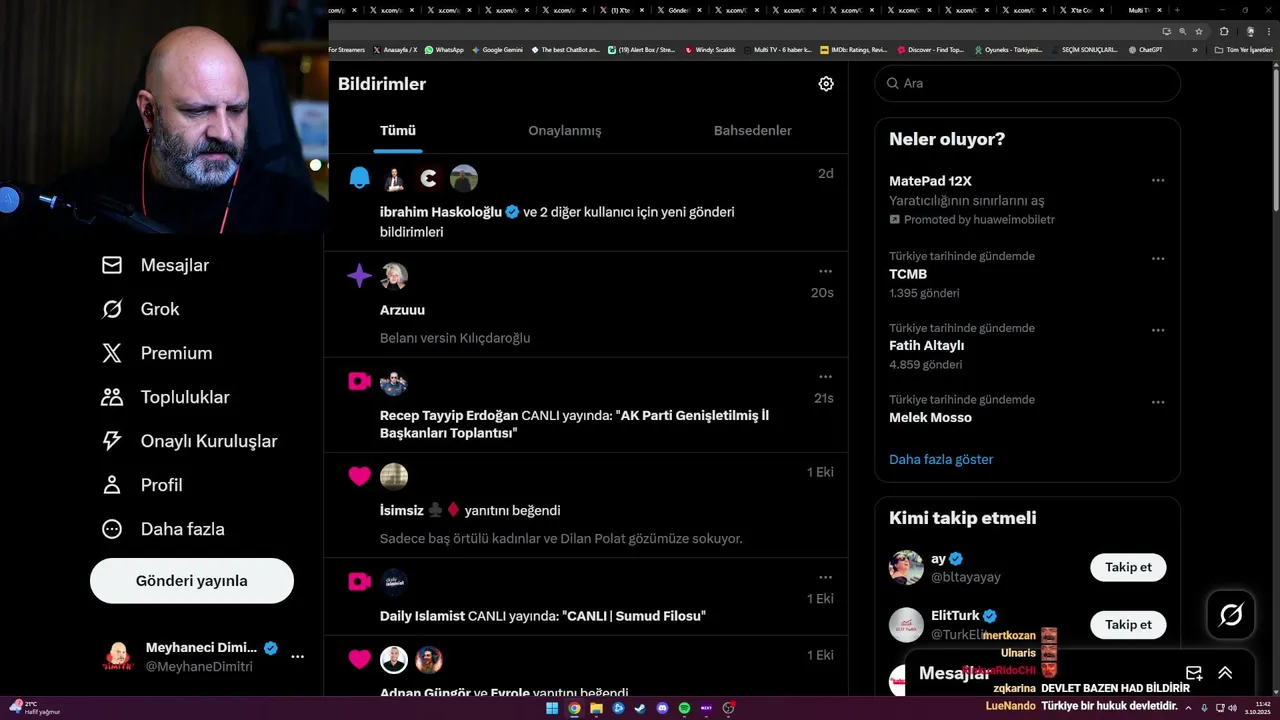Image resolution: width=1280 pixels, height=720 pixels.
Task: Open Windows Start button on taskbar
Action: pyautogui.click(x=552, y=708)
